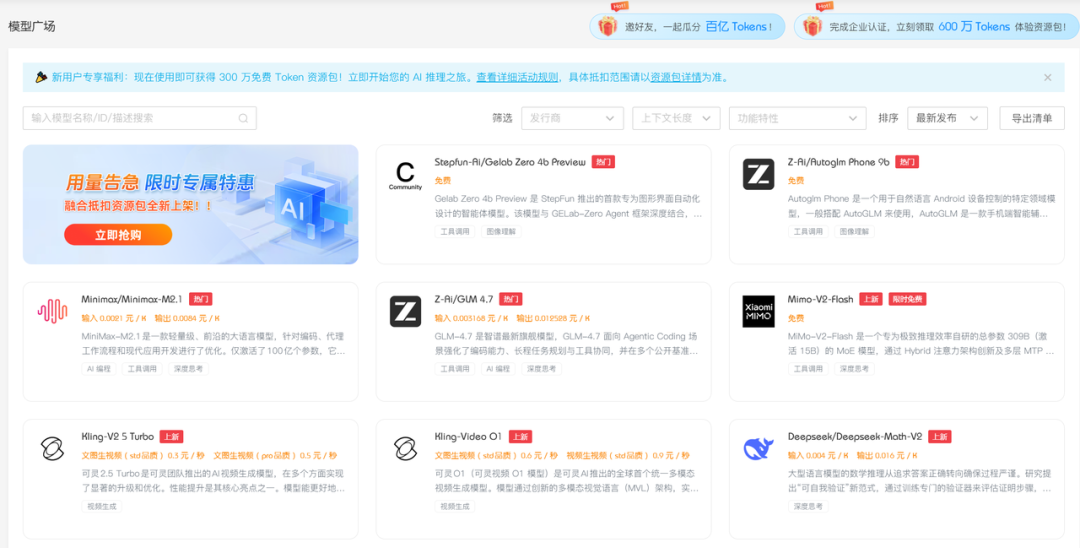The image size is (1080, 548).
Task: Click the gift icon in invite friends banner
Action: click(607, 26)
